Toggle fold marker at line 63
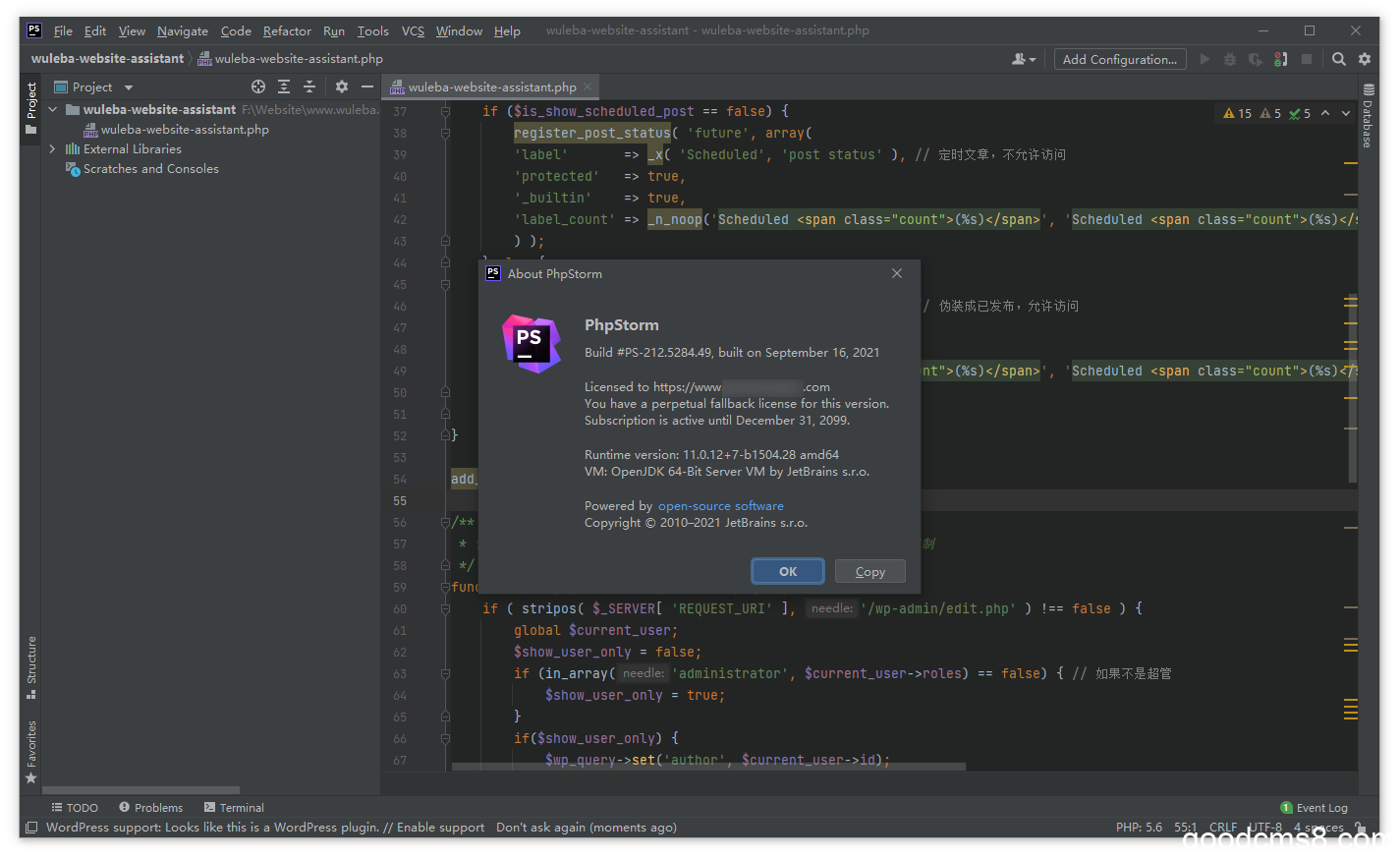 coord(445,673)
